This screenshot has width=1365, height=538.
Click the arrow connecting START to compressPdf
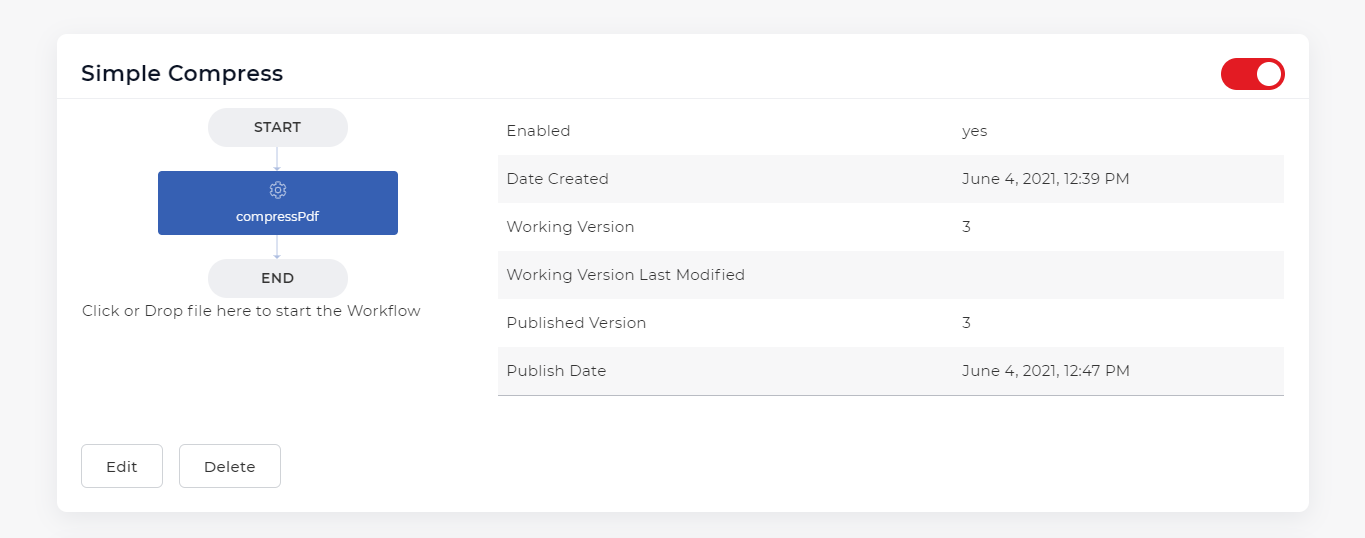[x=278, y=159]
